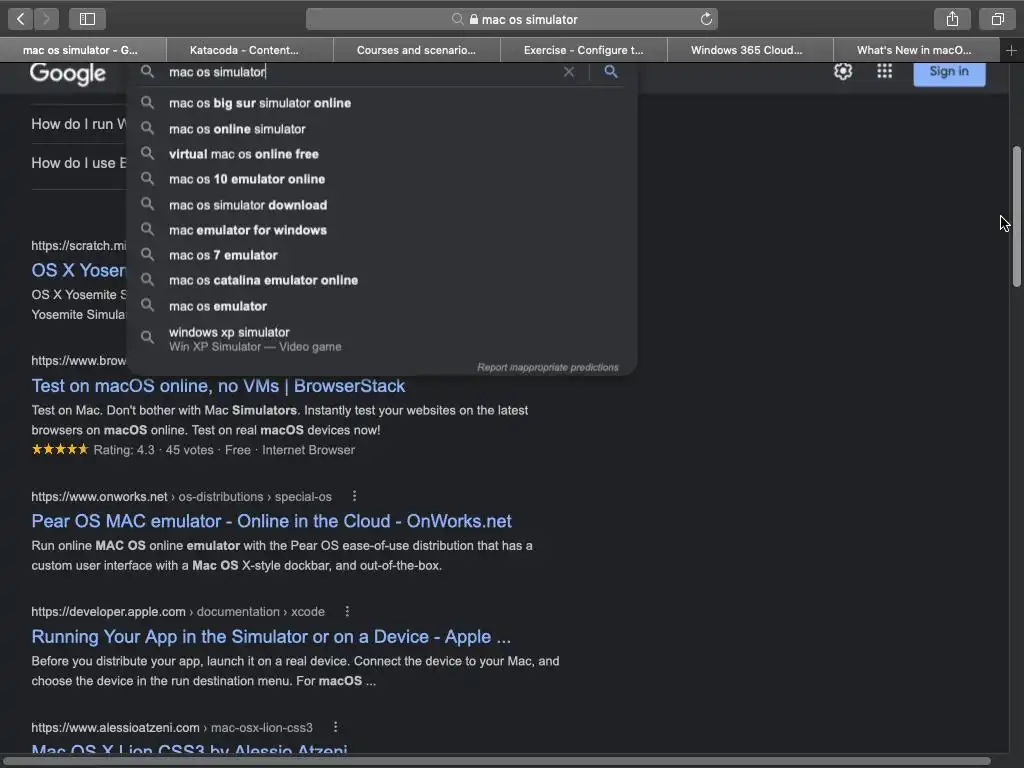Click the Safari forward arrow button

[46, 19]
